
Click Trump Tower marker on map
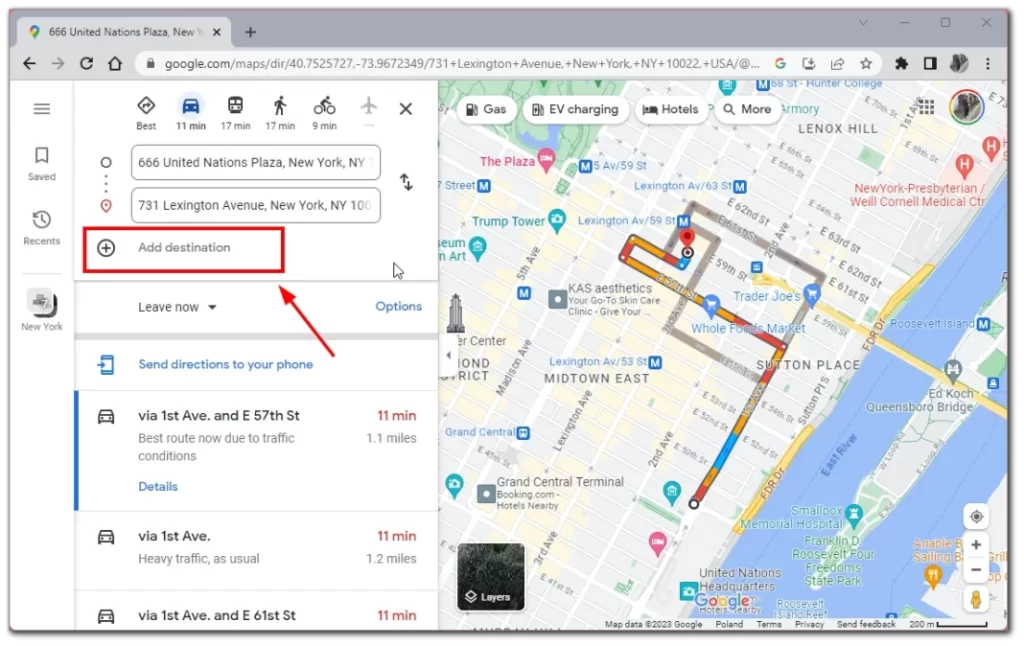556,219
